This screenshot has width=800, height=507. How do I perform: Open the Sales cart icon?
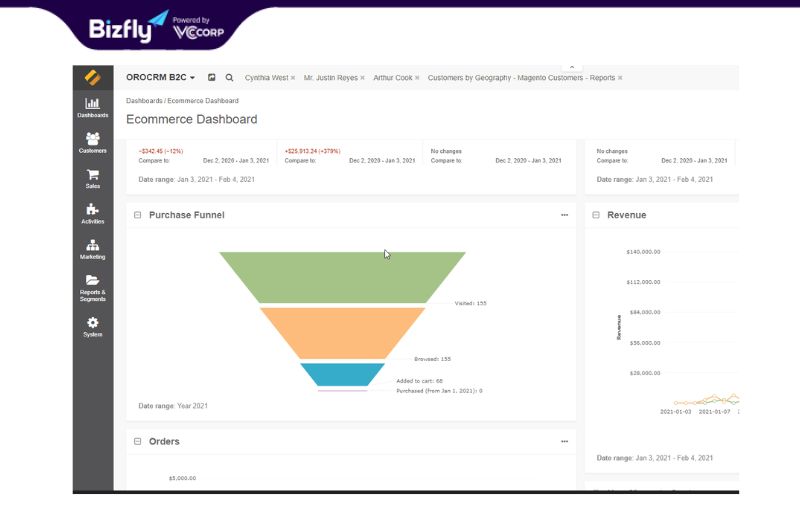[x=92, y=179]
